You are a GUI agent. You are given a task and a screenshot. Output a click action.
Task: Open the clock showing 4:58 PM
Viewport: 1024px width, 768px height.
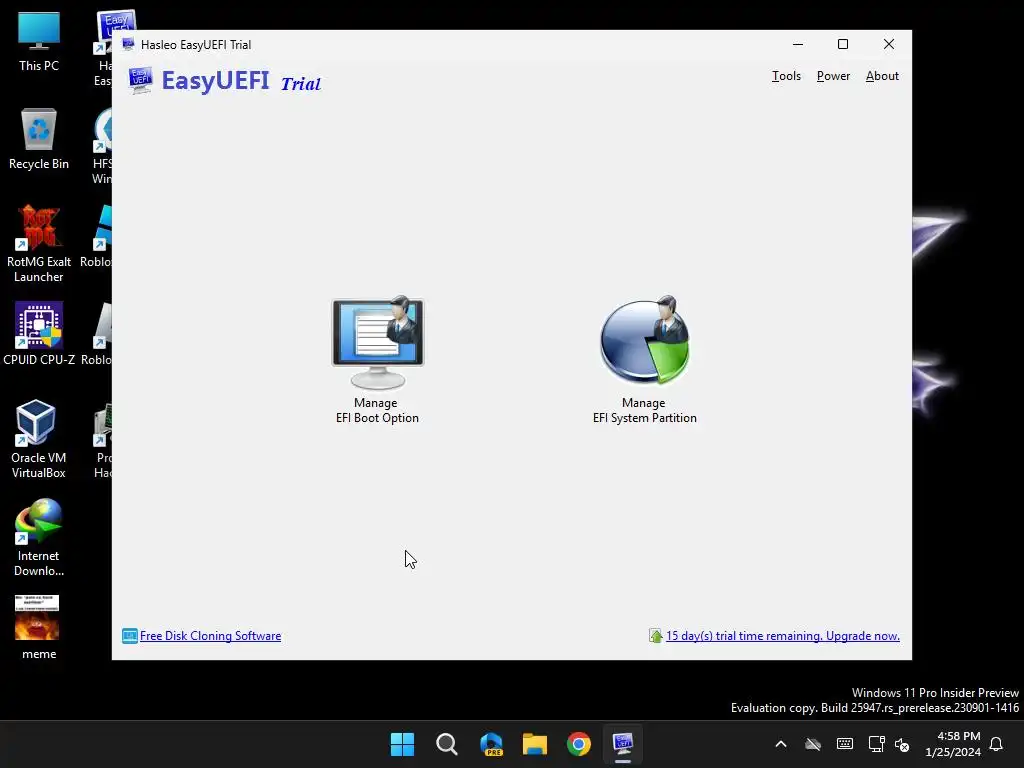pyautogui.click(x=953, y=744)
